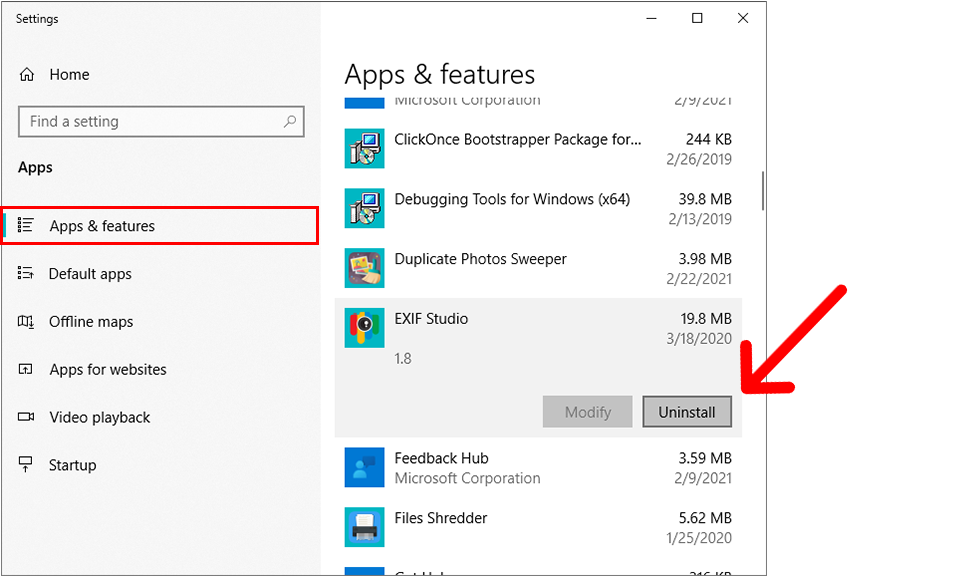969x577 pixels.
Task: Click the Apps & features page heading
Action: [439, 75]
